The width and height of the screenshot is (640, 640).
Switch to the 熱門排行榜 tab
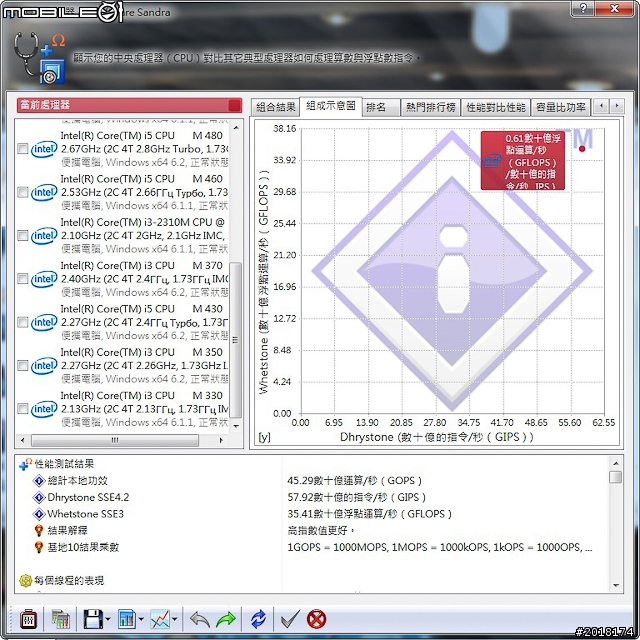click(431, 107)
